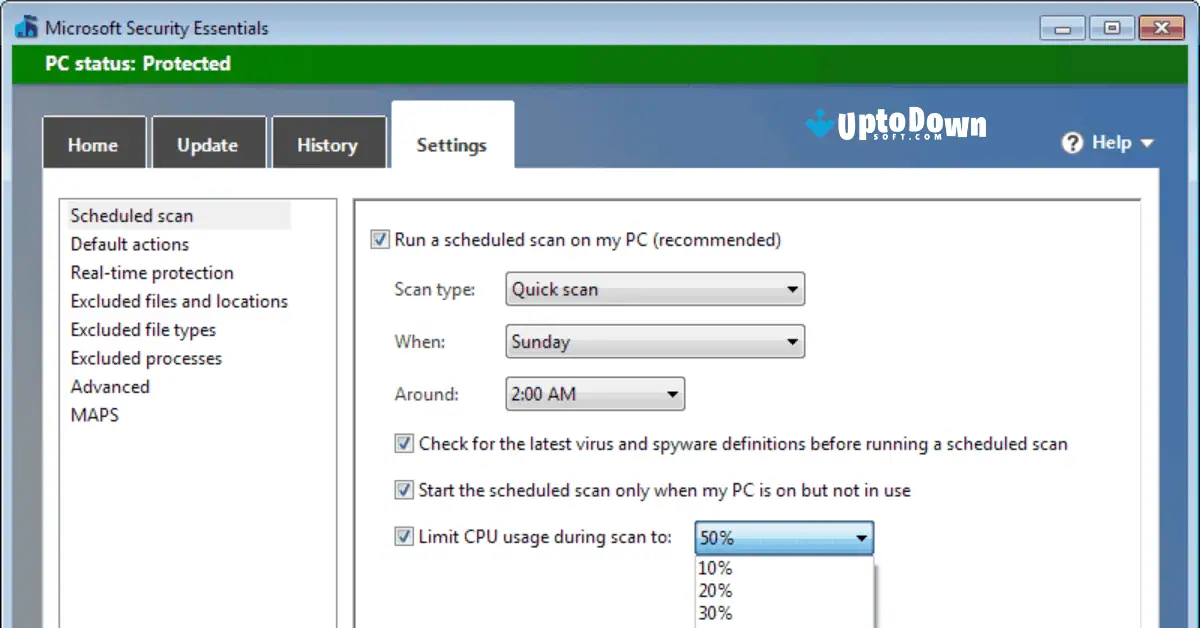
Task: Uncheck Run a scheduled scan on my PC
Action: tap(379, 239)
